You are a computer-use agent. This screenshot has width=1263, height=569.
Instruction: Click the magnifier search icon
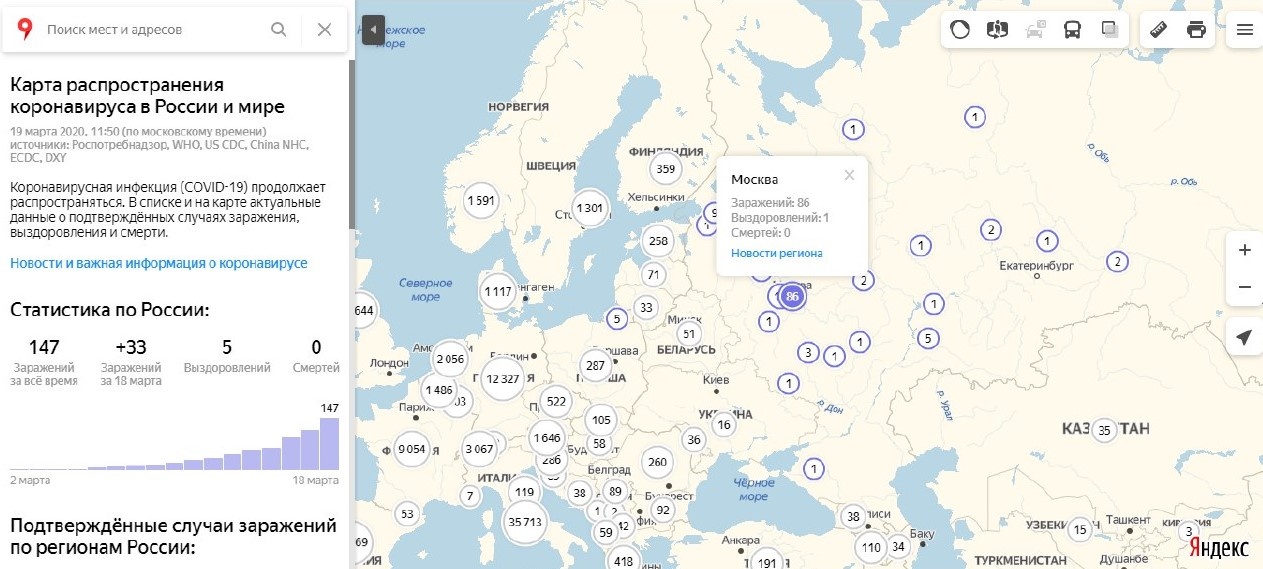point(279,29)
